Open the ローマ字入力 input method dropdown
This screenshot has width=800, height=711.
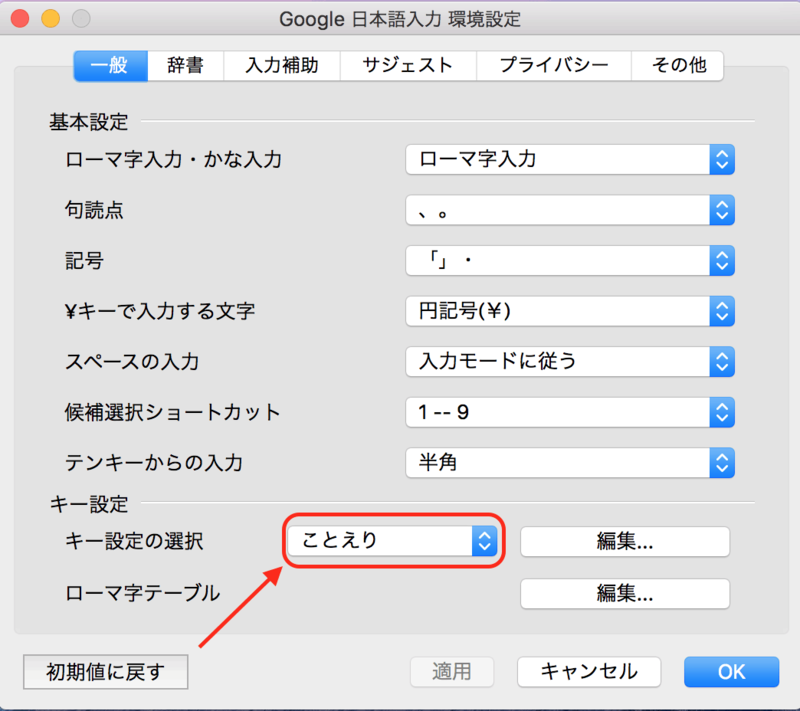(x=570, y=160)
